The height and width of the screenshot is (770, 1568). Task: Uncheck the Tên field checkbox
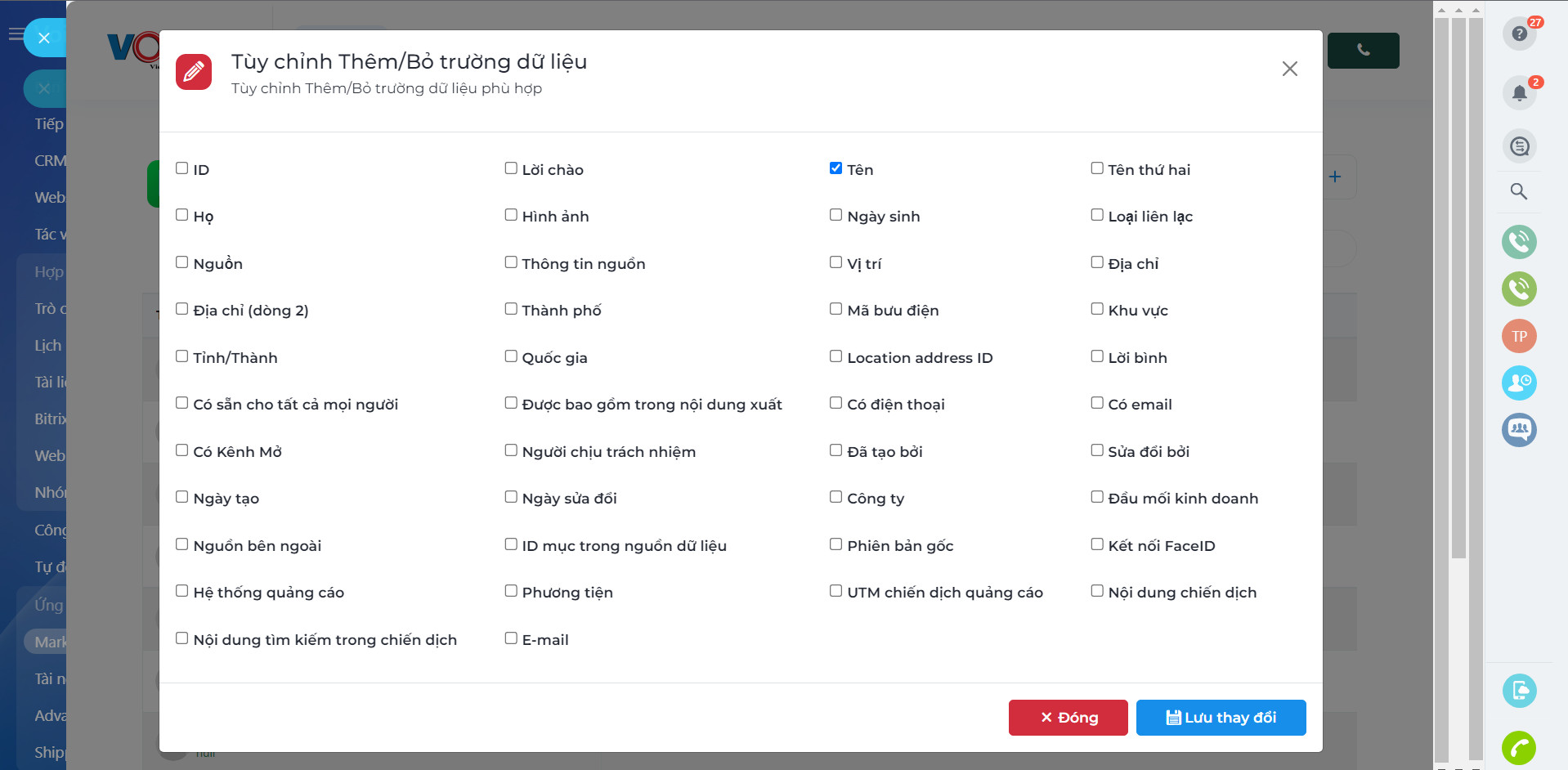click(836, 168)
